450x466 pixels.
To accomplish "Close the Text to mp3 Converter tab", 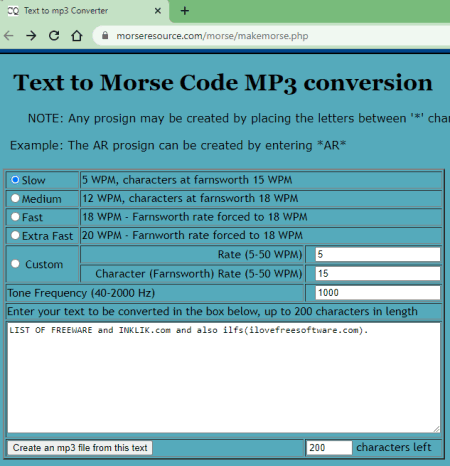I will click(x=158, y=11).
